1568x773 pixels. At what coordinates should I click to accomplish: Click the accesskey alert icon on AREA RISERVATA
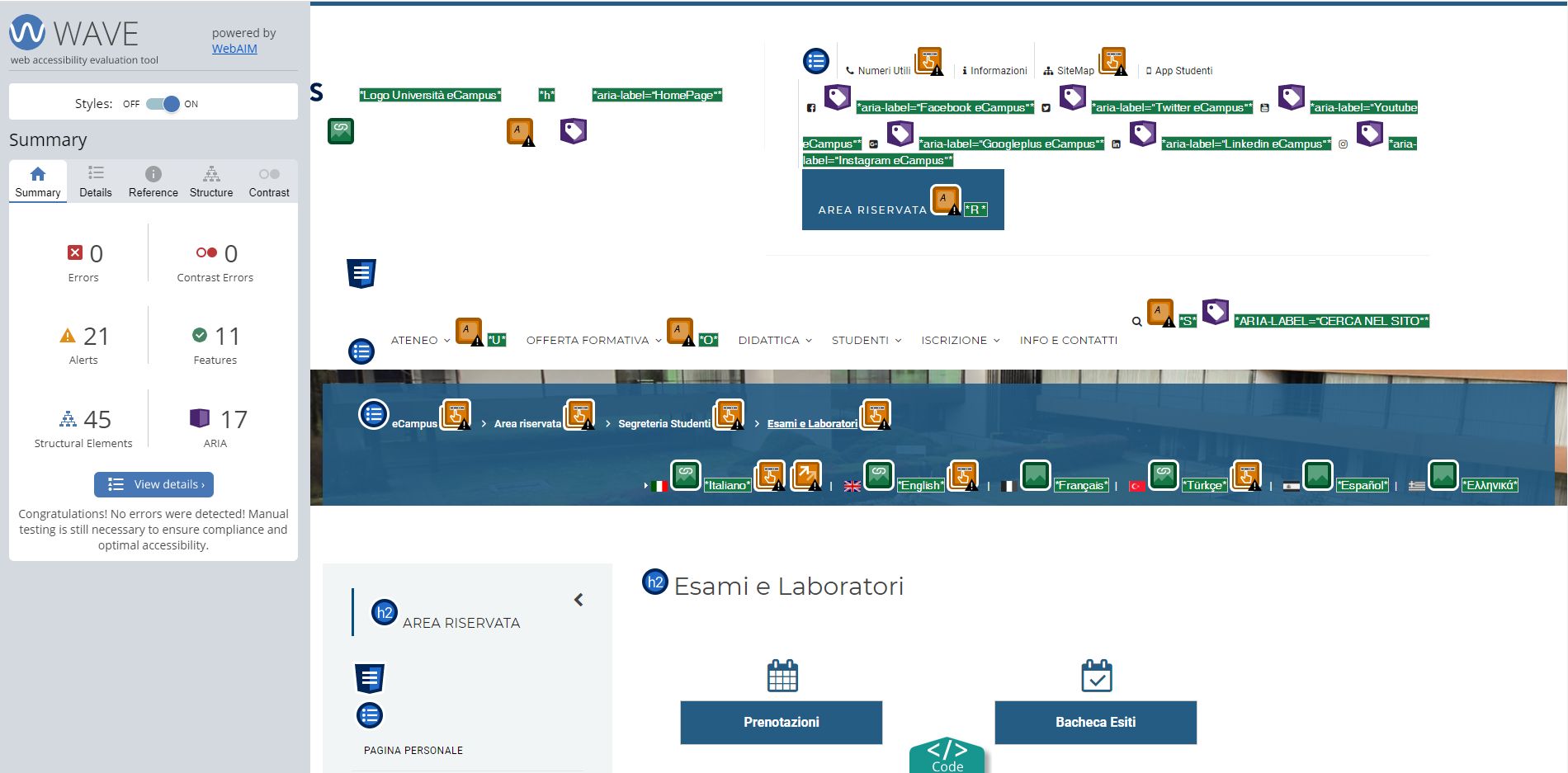tap(946, 200)
